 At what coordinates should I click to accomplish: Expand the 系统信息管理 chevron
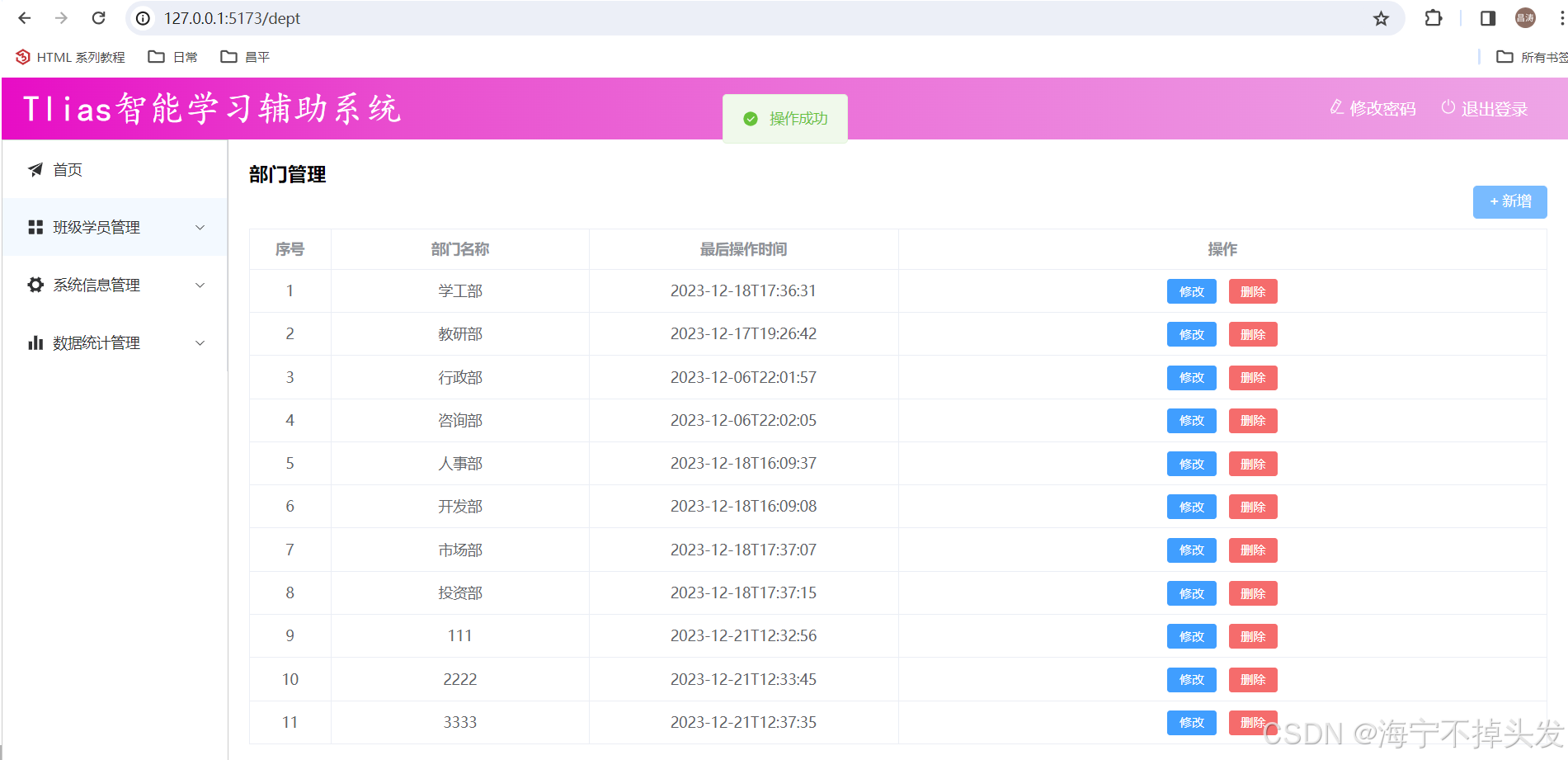coord(200,285)
